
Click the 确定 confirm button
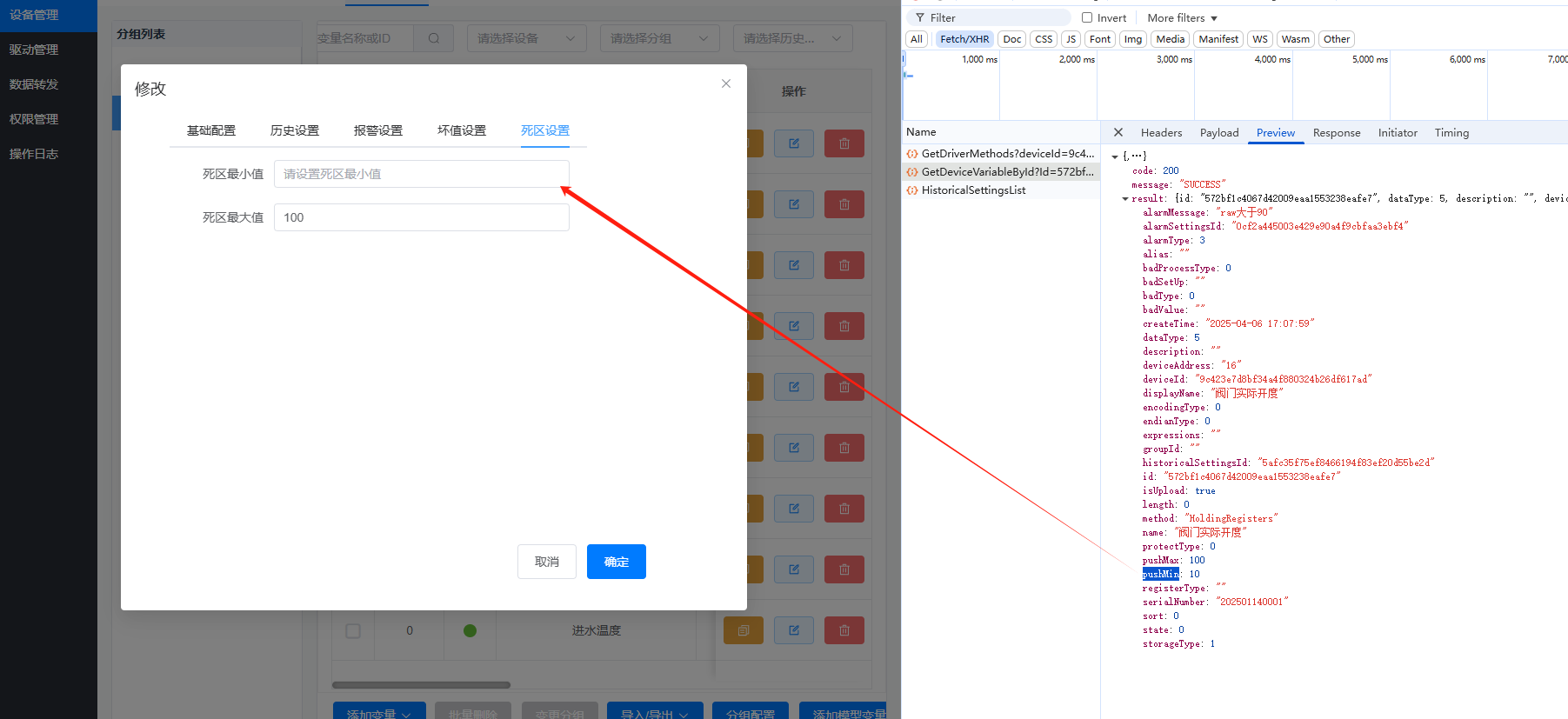[617, 562]
